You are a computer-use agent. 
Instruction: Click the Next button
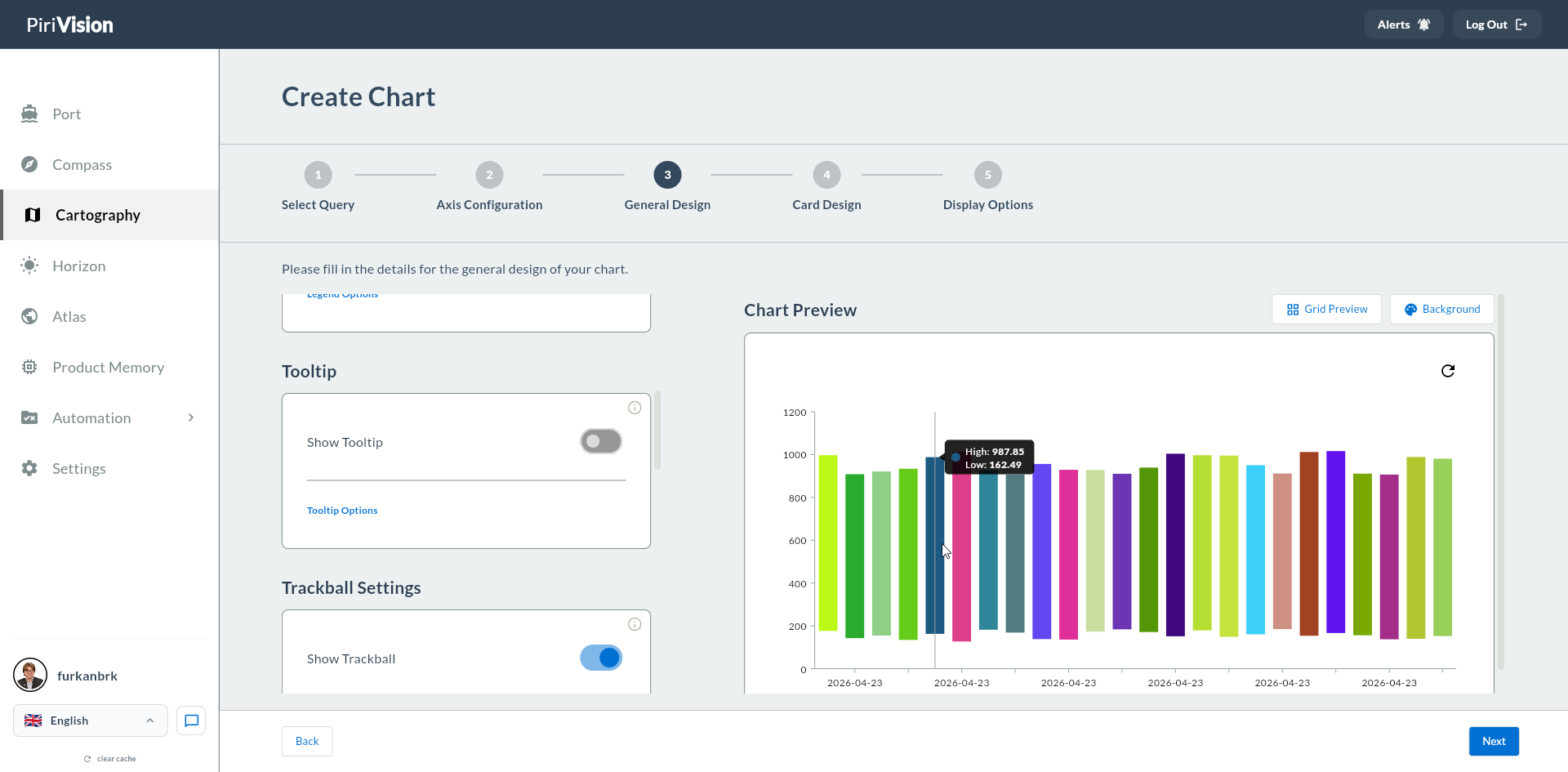coord(1494,741)
